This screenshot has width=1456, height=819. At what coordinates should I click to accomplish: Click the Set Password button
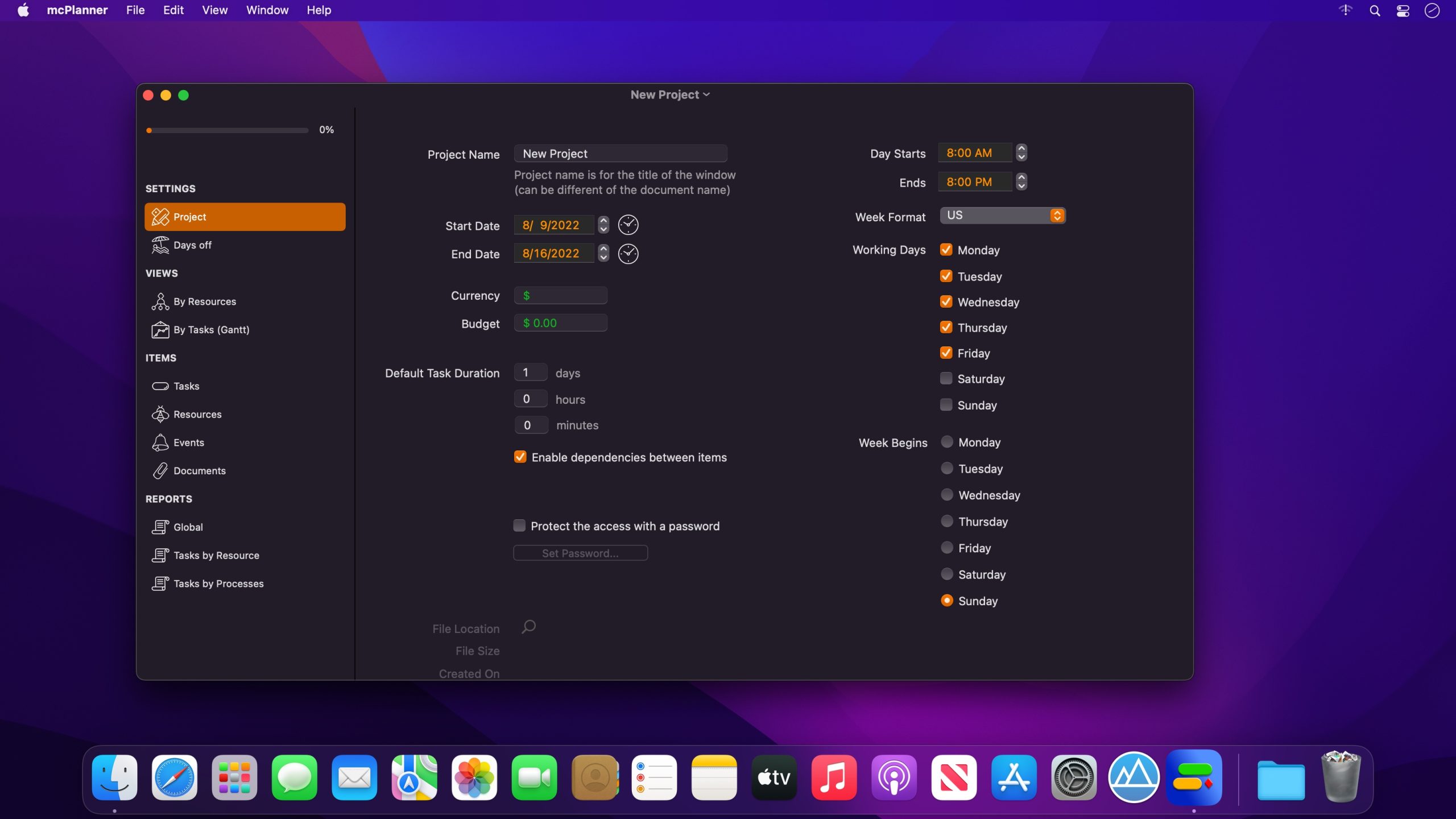pyautogui.click(x=580, y=553)
